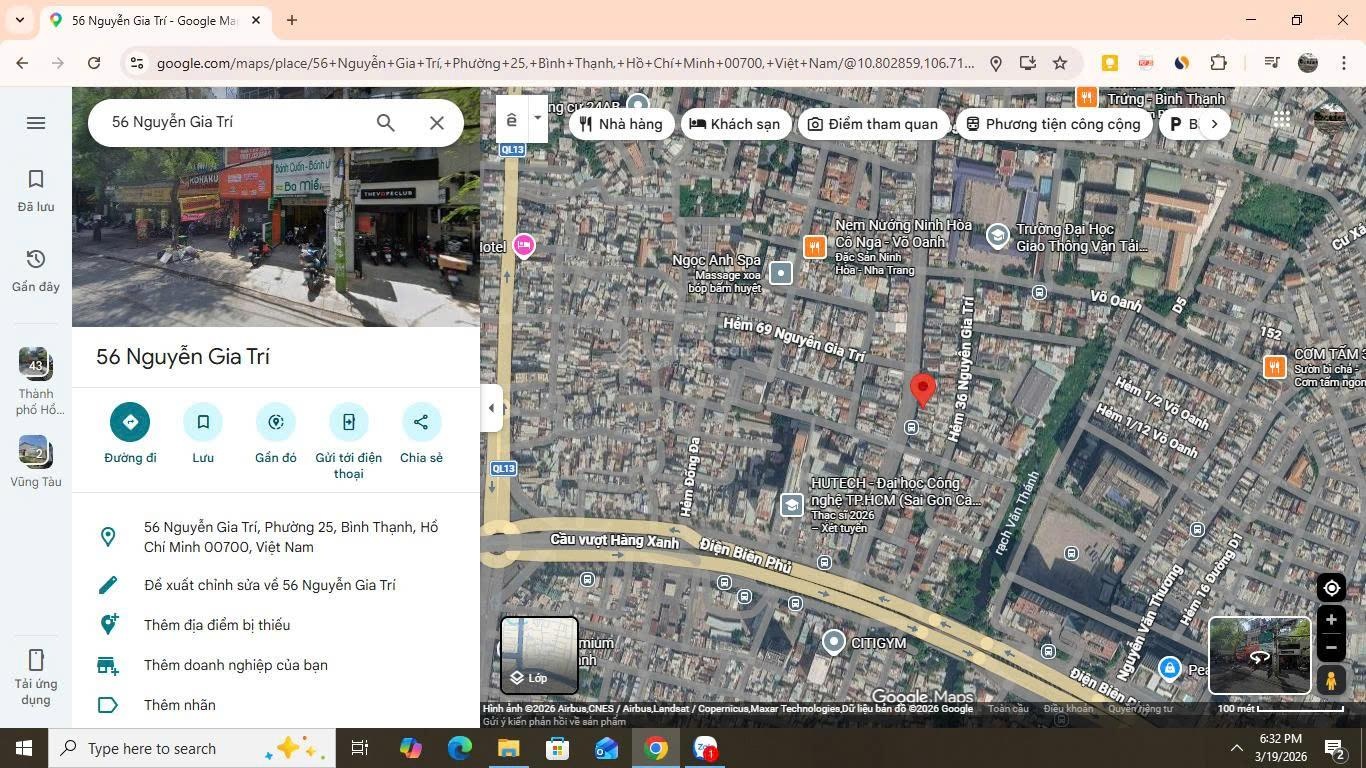Click Thêm nhãn option
Screen dimensions: 1366x768
(x=276, y=705)
